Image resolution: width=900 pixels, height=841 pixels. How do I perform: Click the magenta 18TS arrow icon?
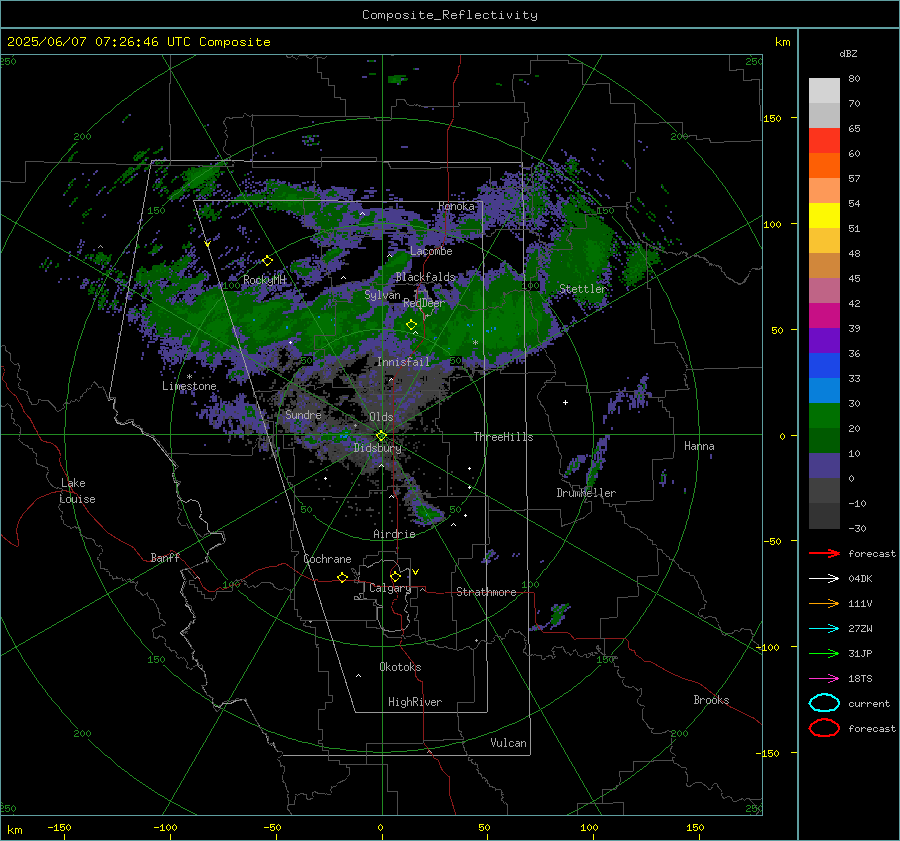(824, 679)
